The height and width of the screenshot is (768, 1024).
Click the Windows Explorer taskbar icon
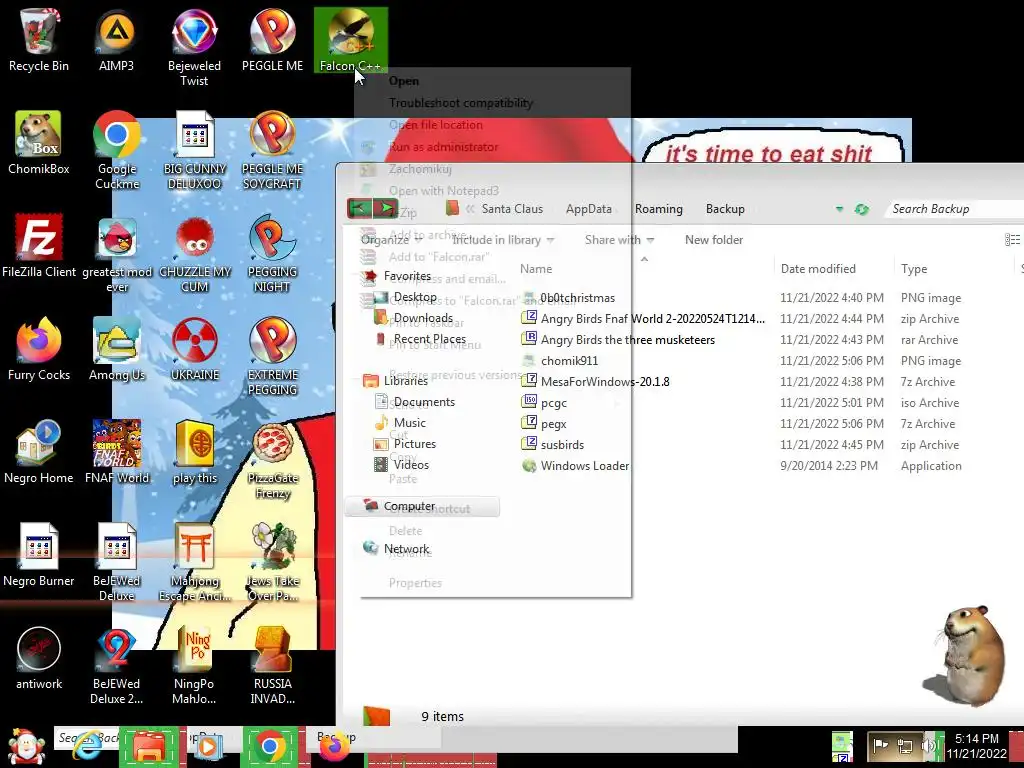148,748
